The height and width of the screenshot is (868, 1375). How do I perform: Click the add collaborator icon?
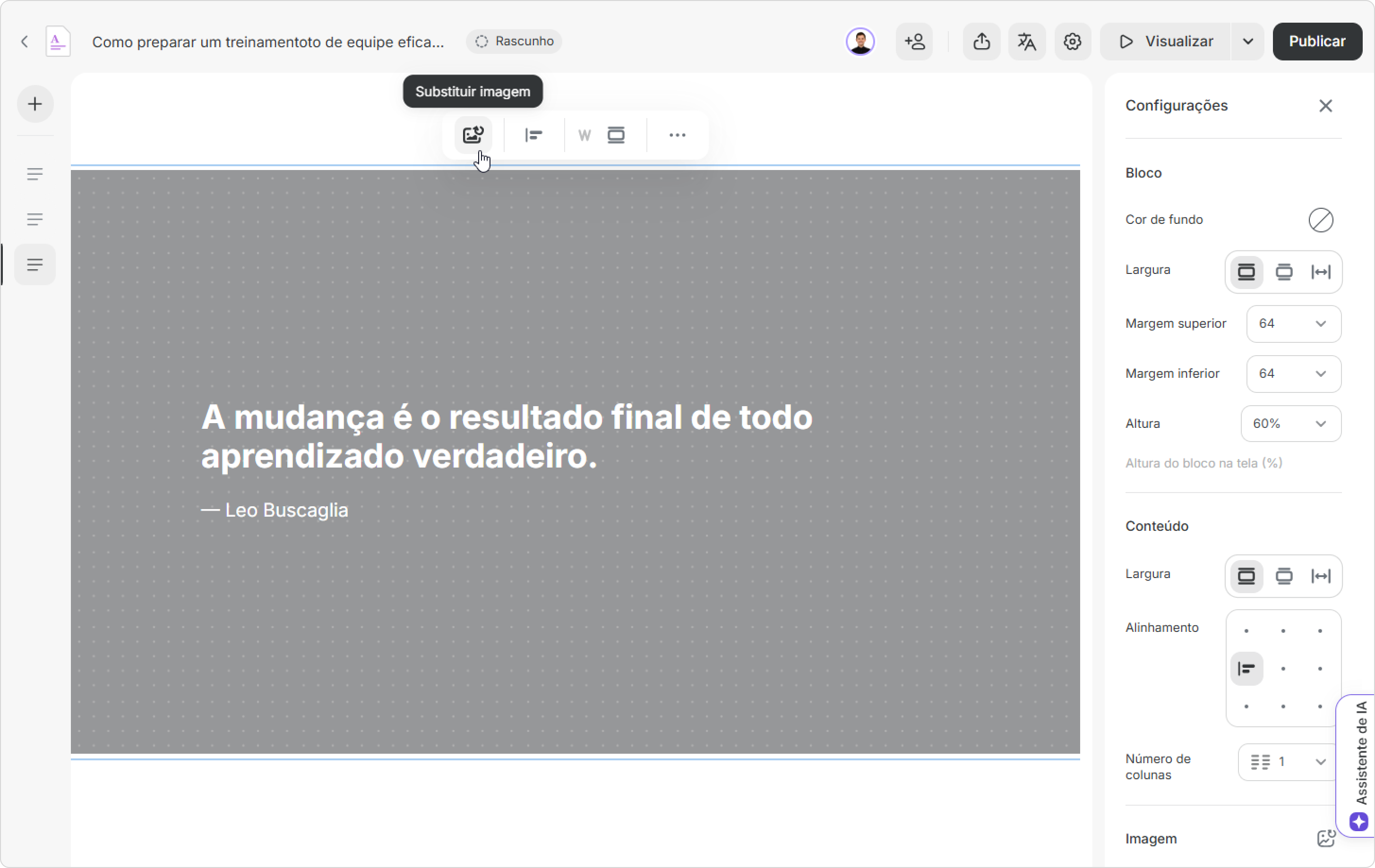click(914, 42)
